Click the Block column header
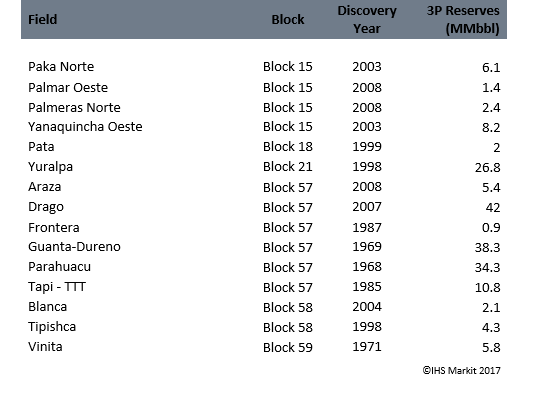Image resolution: width=537 pixels, height=397 pixels. point(288,20)
